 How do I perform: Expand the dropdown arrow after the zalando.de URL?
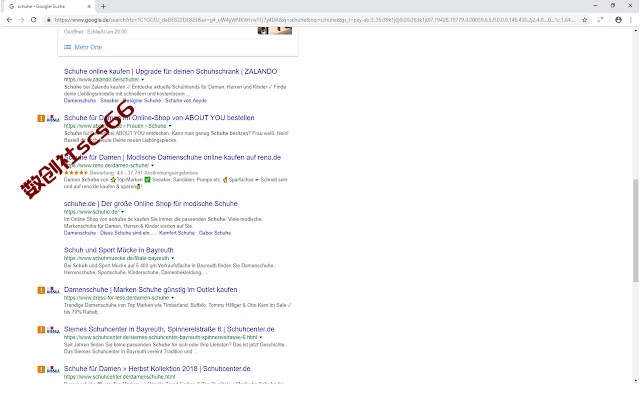pyautogui.click(x=142, y=80)
